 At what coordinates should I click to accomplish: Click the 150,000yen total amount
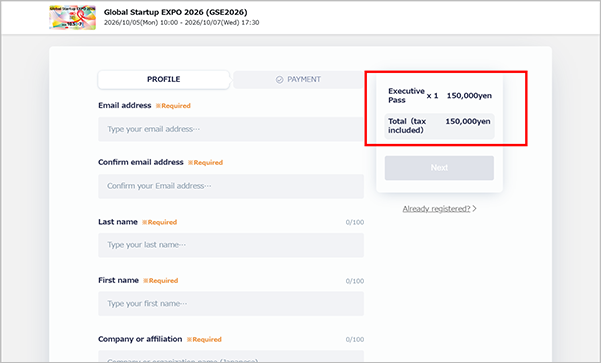tap(468, 122)
